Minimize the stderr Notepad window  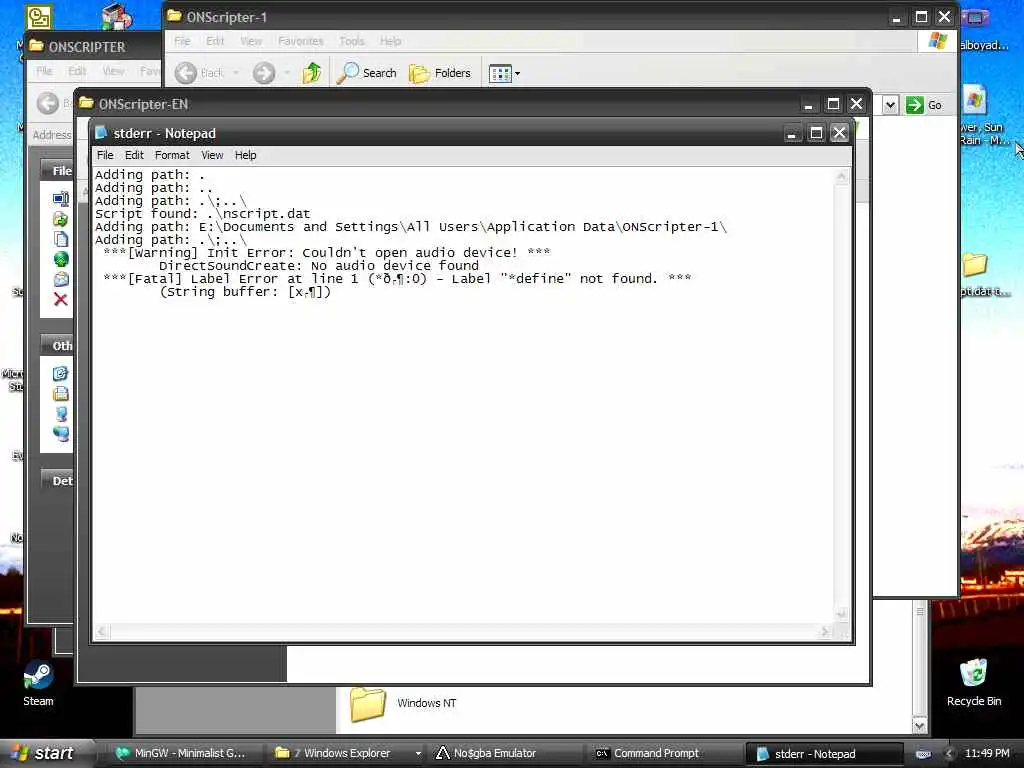[x=792, y=133]
